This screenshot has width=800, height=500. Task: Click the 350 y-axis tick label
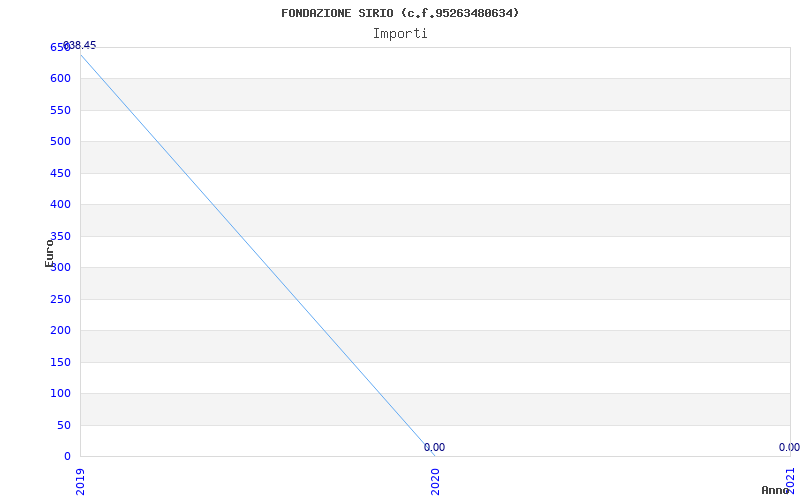60,236
